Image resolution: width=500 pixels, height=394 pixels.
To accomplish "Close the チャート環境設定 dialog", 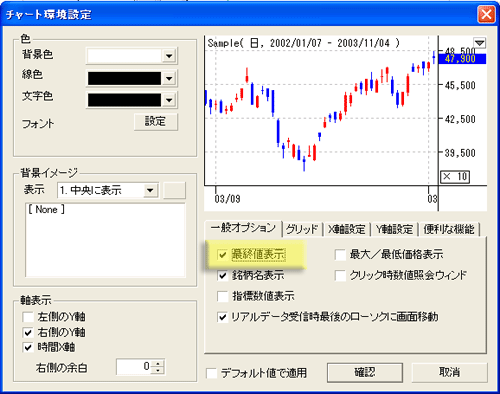I will coord(486,15).
